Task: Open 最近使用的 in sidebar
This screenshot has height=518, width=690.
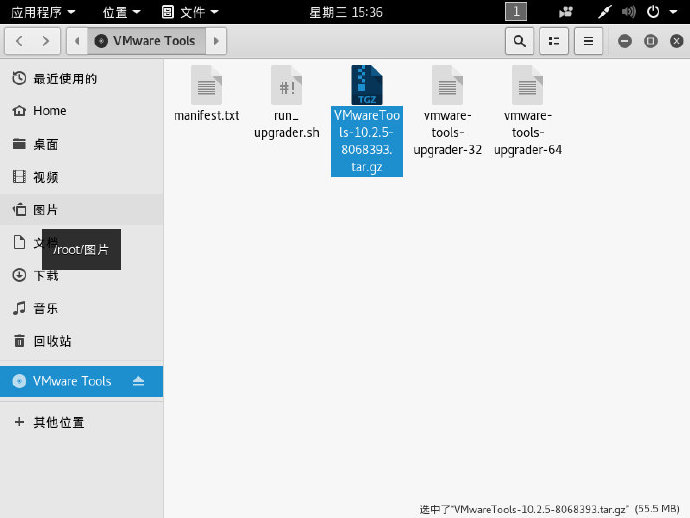Action: point(81,79)
